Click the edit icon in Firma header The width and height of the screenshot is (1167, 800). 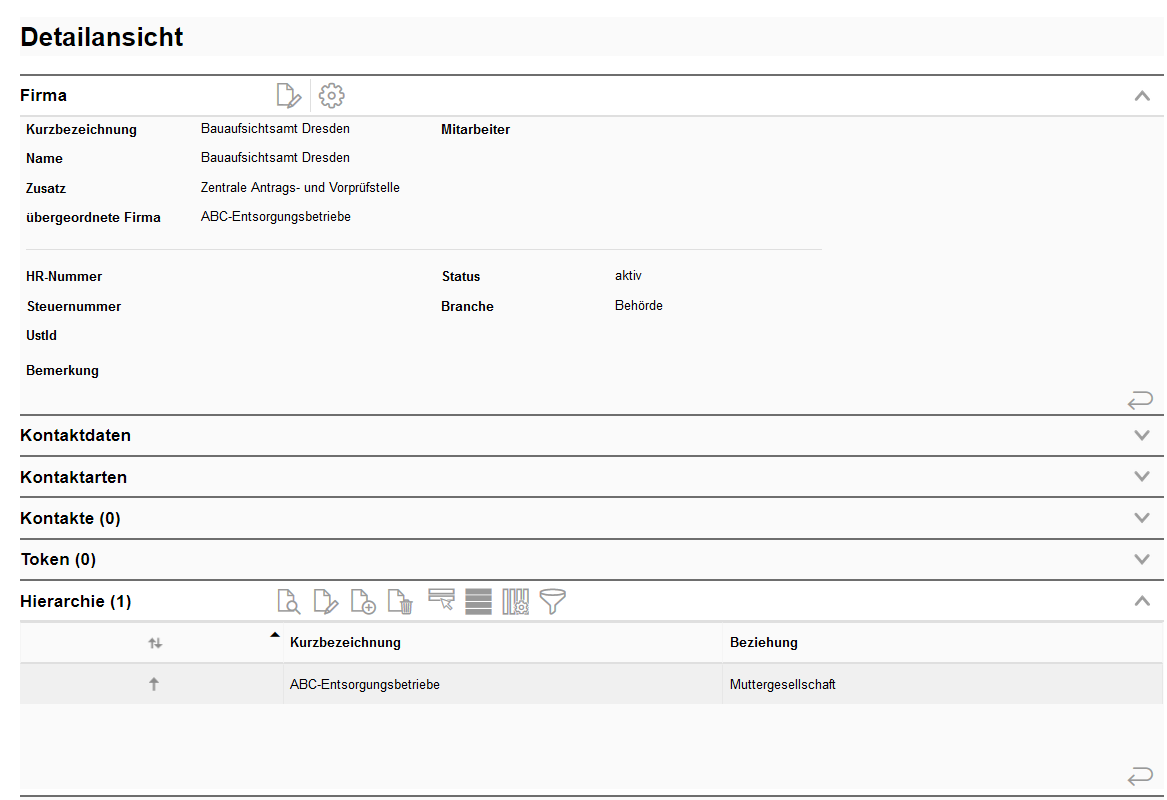(x=288, y=96)
